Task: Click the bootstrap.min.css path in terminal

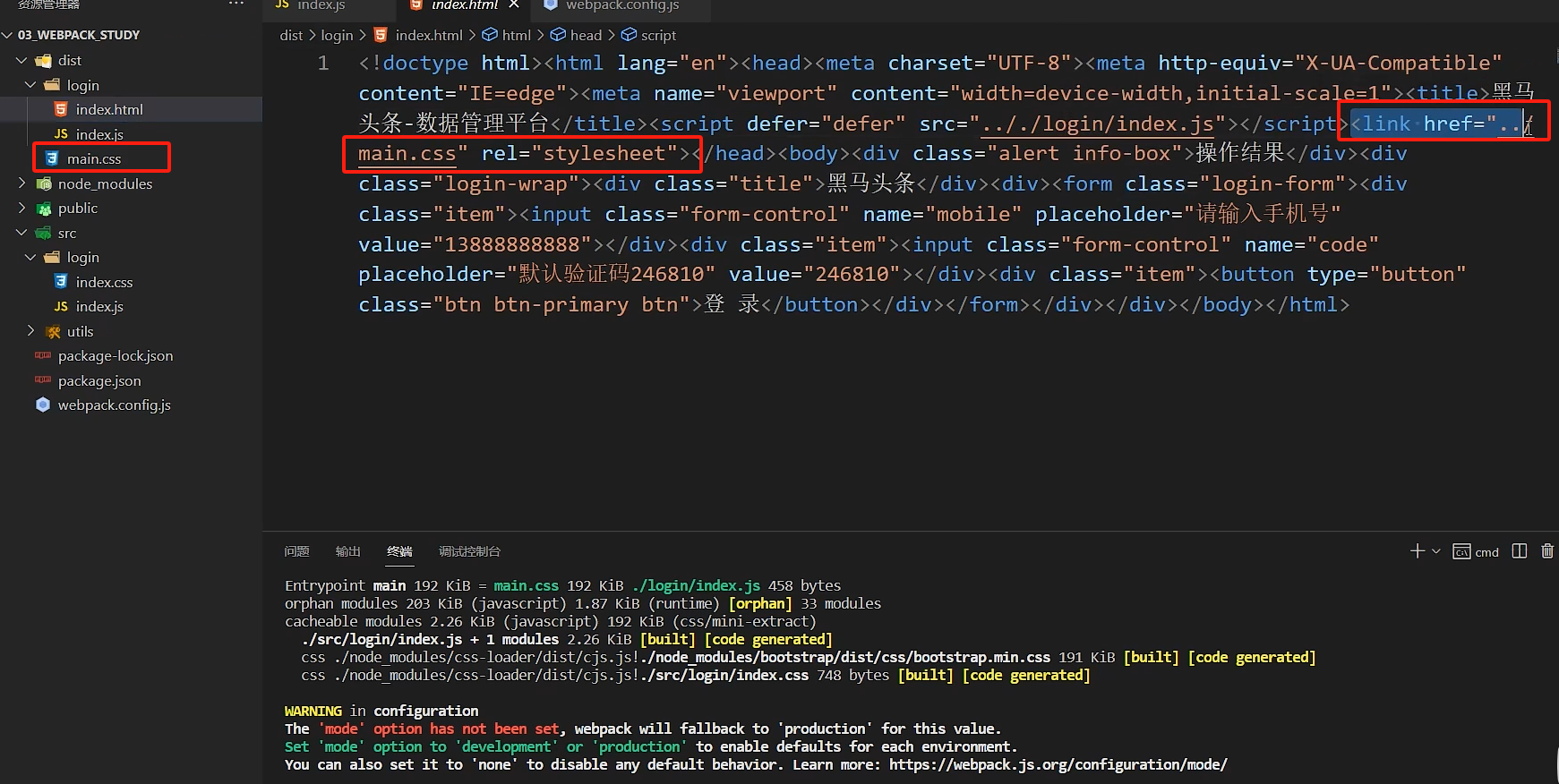Action: [x=846, y=657]
